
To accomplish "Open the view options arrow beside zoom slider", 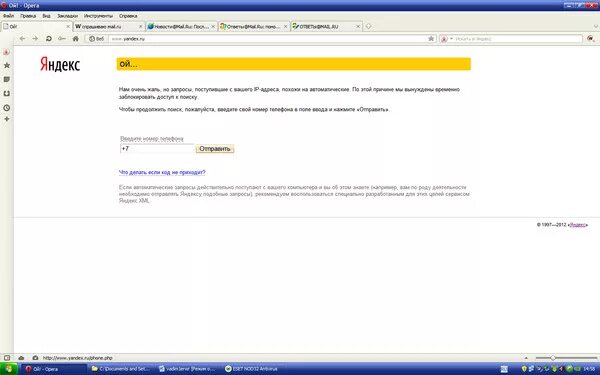I will (x=526, y=358).
